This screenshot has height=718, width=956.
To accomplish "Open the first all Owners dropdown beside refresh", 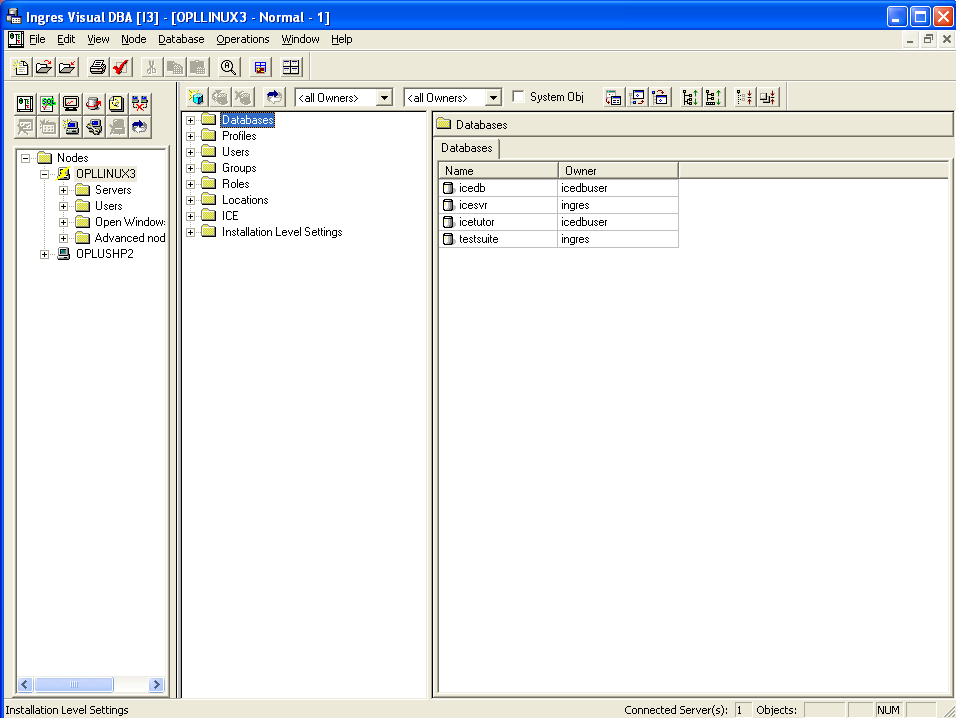I will coord(385,98).
